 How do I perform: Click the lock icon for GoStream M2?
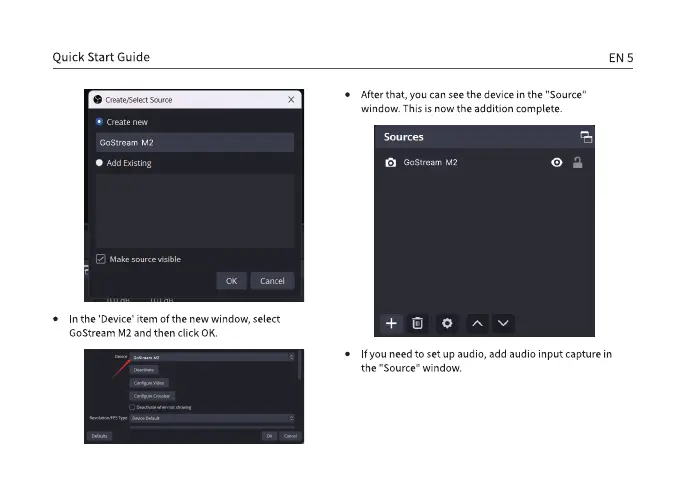pyautogui.click(x=577, y=163)
